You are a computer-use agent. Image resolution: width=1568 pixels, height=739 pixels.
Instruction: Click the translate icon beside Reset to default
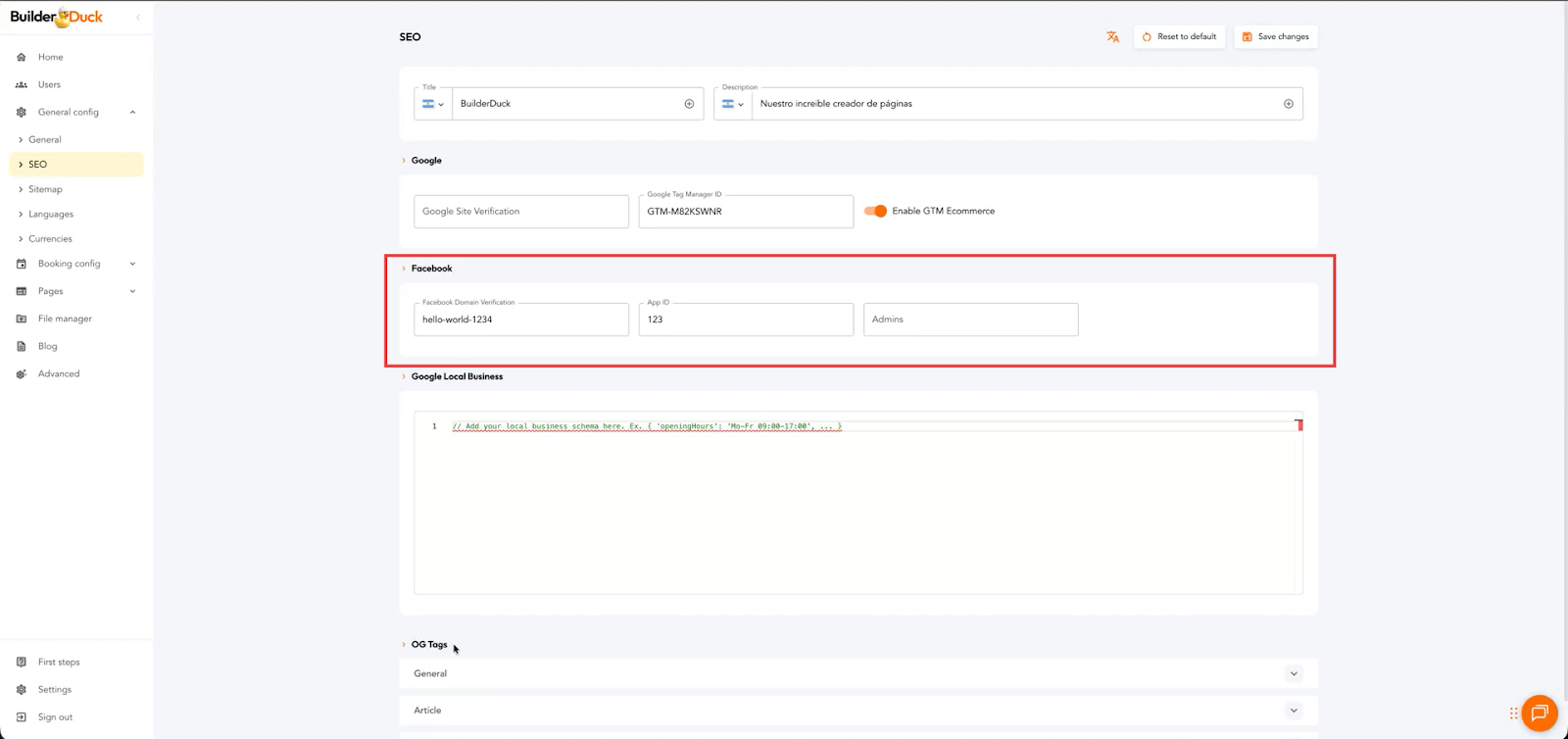click(1112, 37)
